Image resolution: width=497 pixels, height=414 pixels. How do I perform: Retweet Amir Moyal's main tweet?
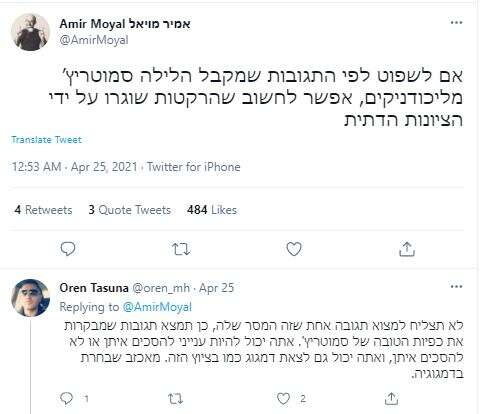click(181, 249)
